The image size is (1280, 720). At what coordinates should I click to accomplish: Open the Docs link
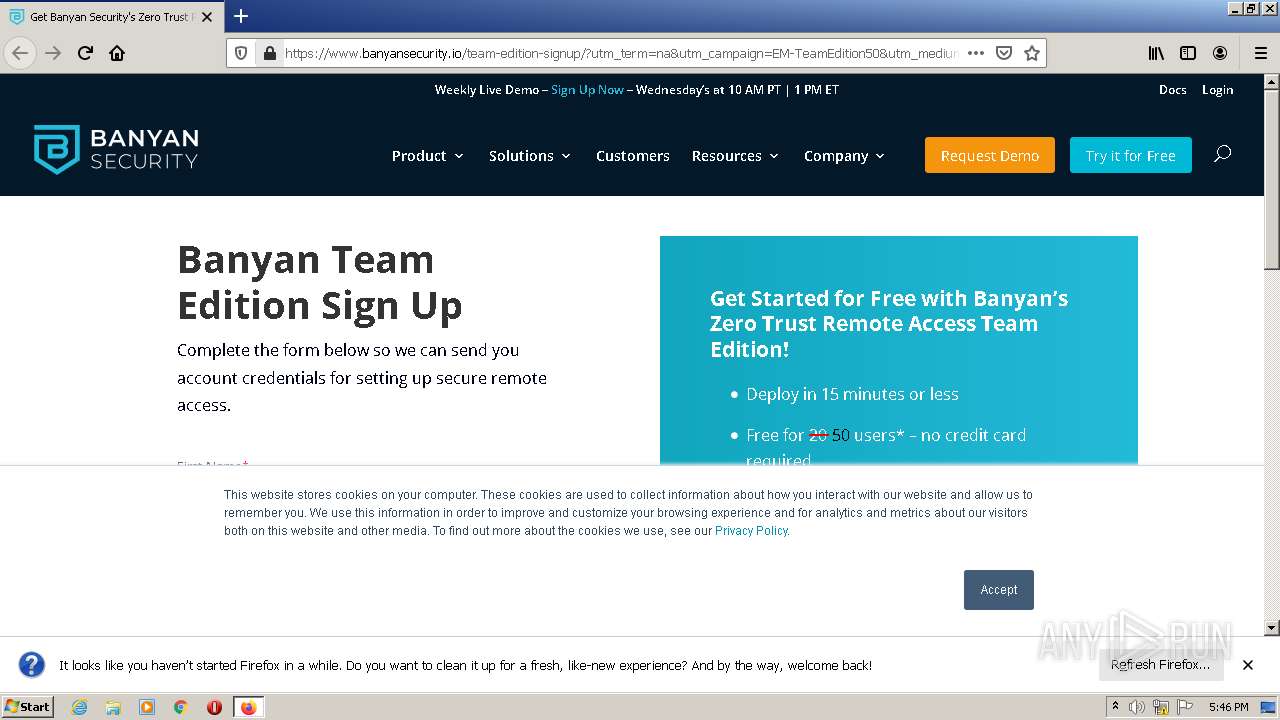(x=1173, y=90)
